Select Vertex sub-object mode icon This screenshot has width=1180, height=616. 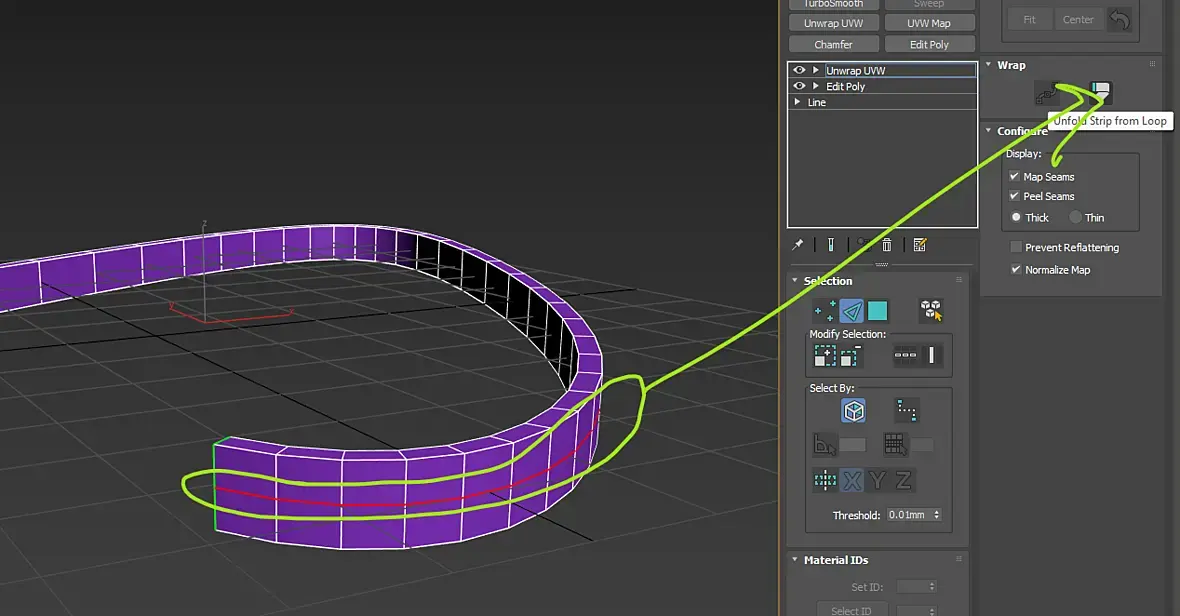coord(825,311)
